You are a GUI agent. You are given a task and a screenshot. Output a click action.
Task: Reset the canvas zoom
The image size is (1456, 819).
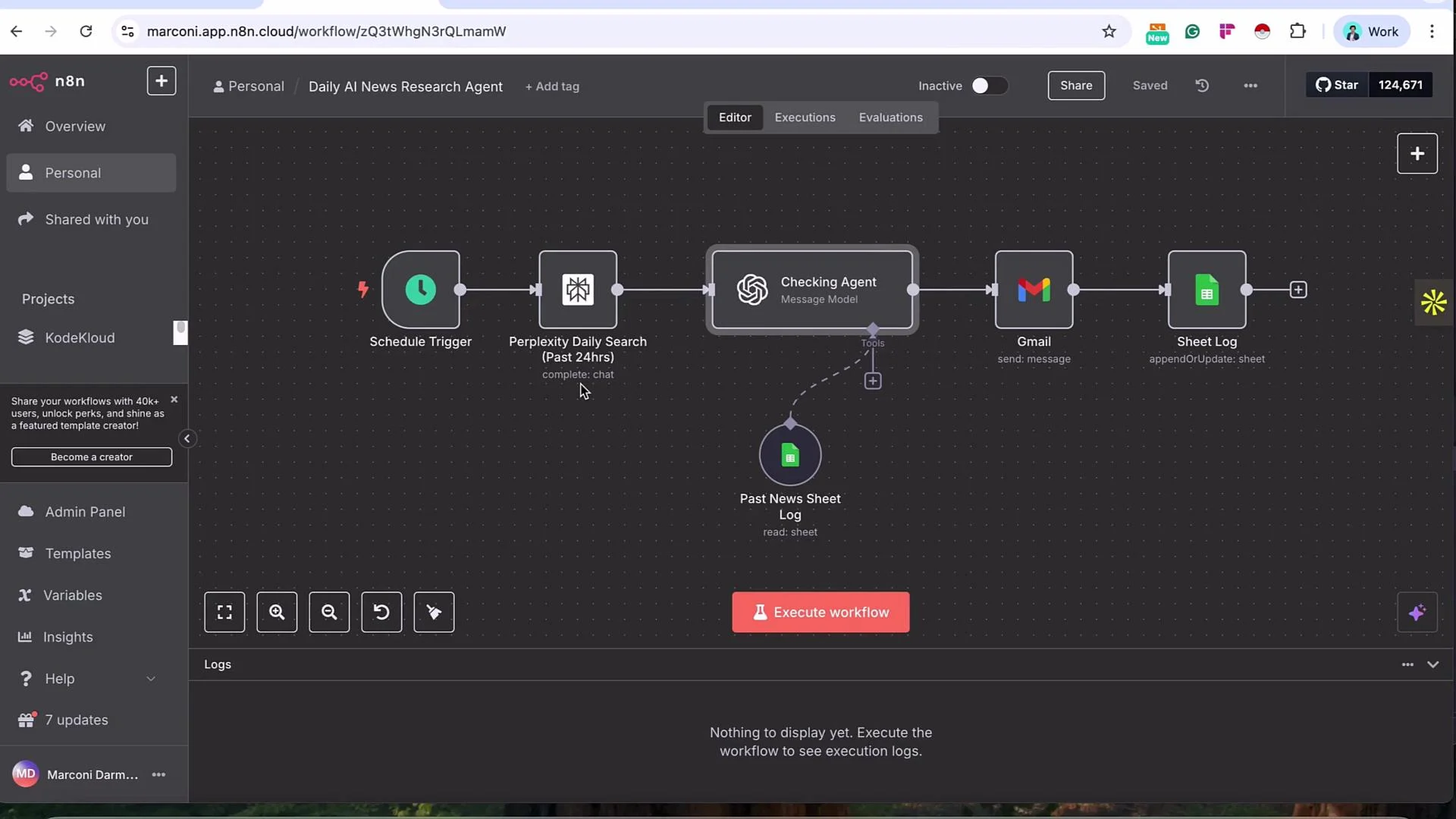(381, 612)
